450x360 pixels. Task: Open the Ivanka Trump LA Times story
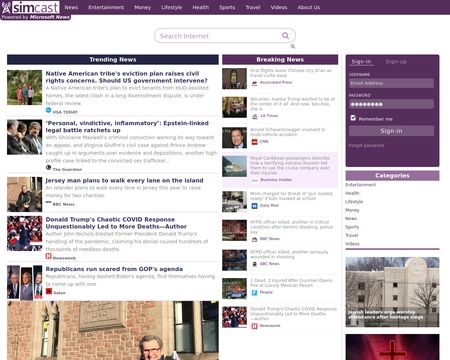(292, 104)
